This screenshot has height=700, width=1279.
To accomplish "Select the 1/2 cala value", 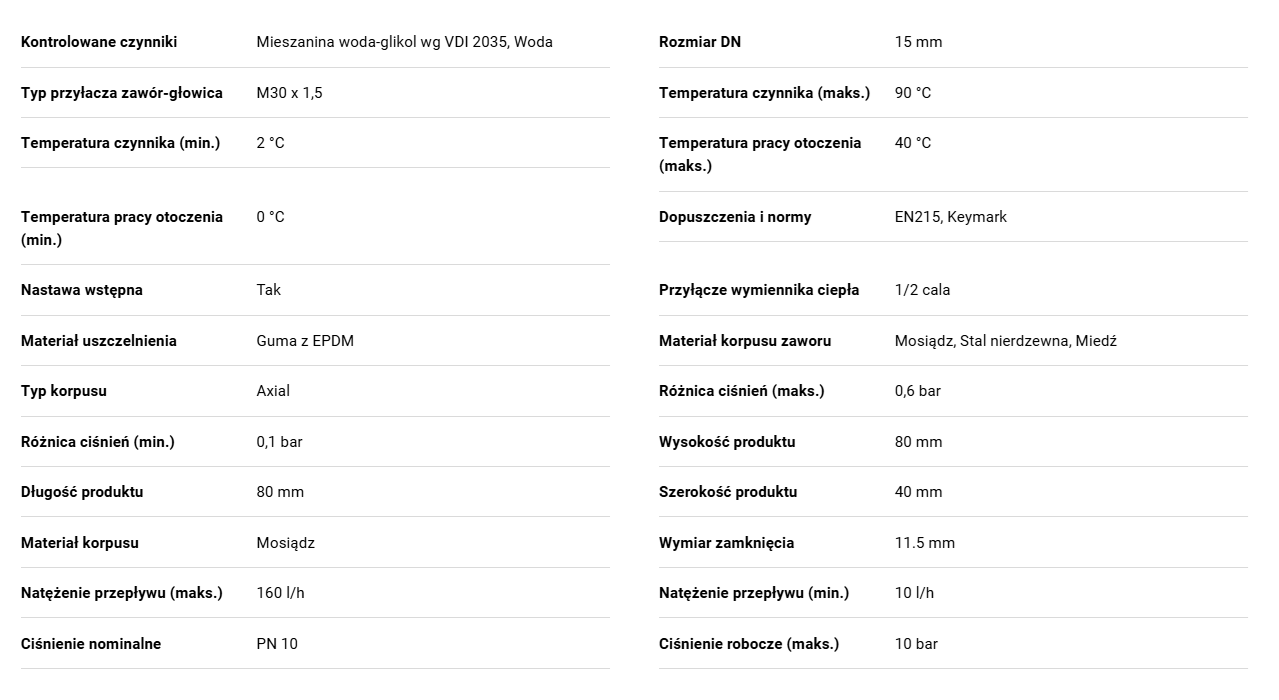I will click(922, 290).
